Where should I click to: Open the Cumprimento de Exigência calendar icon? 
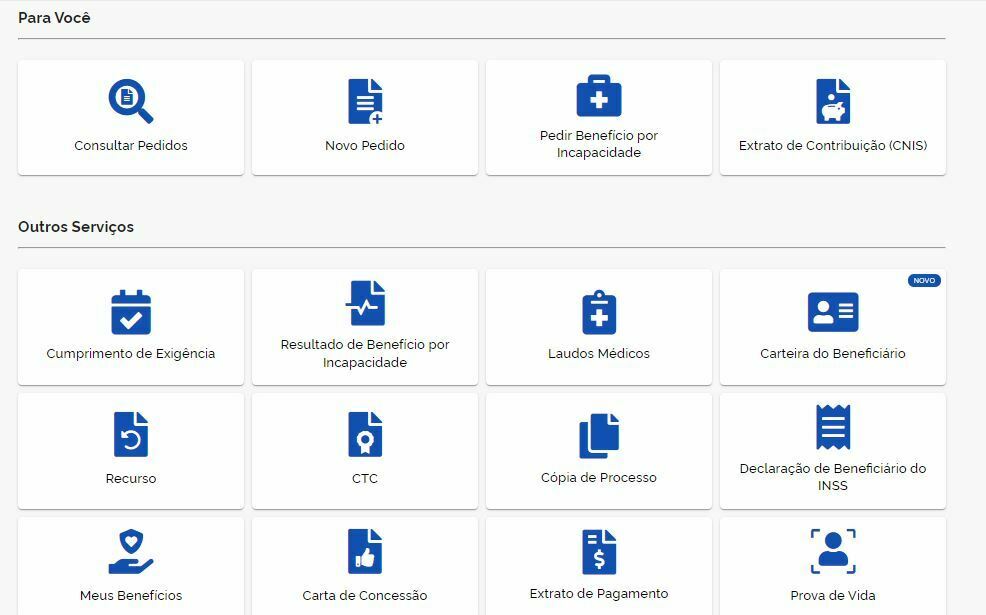tap(131, 311)
